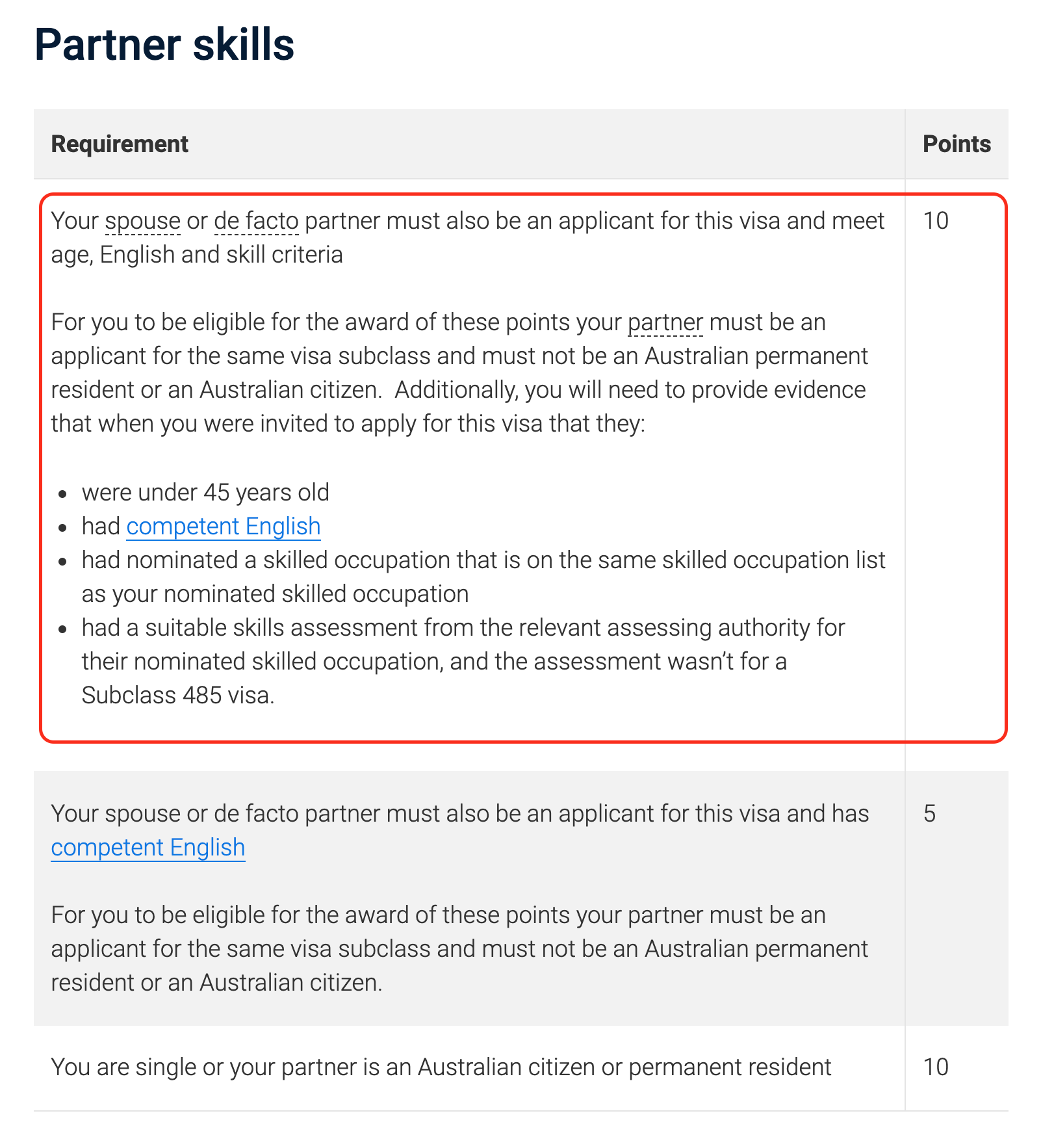Click the Requirement column header

[x=120, y=144]
